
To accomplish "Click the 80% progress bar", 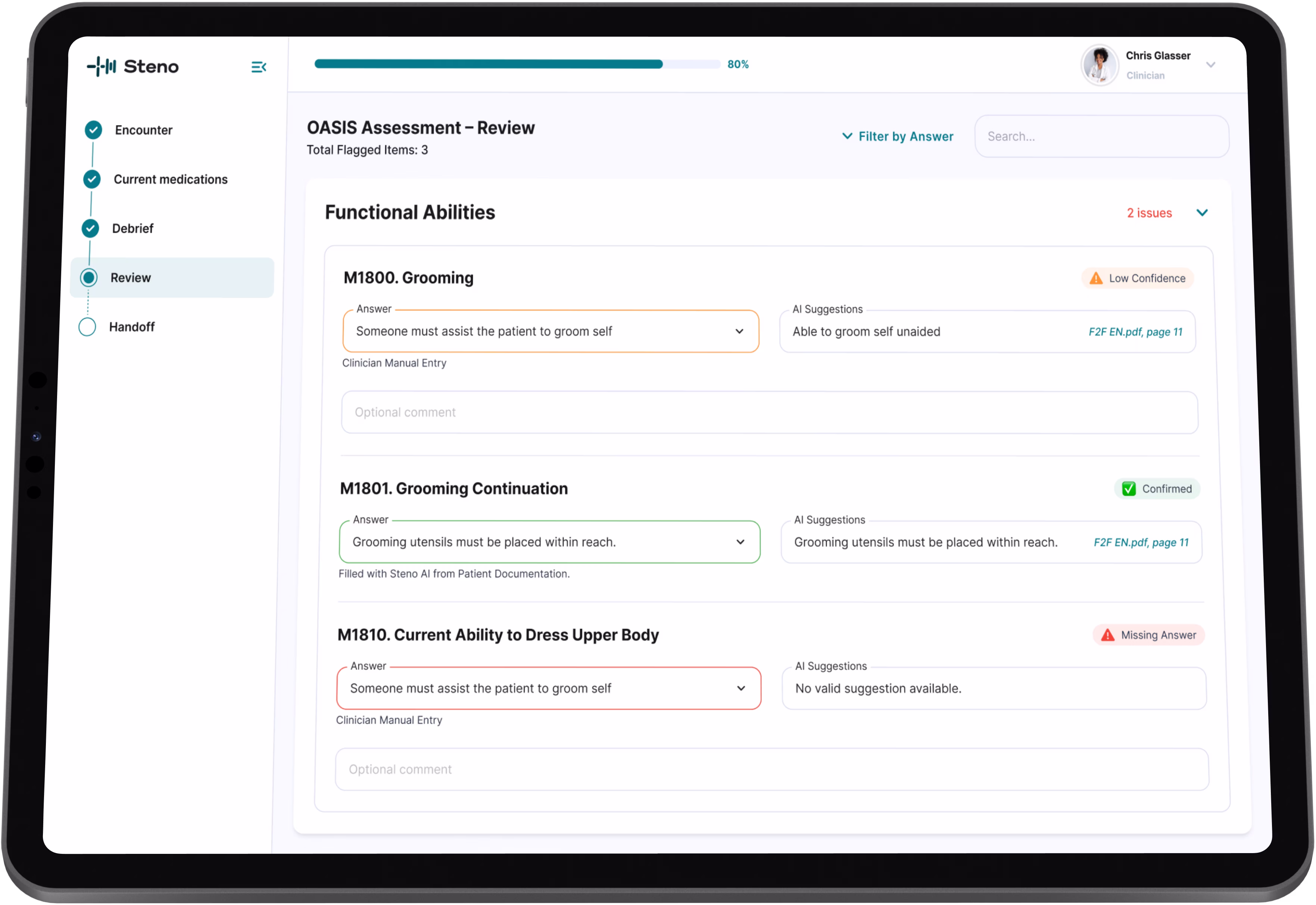I will pyautogui.click(x=517, y=64).
